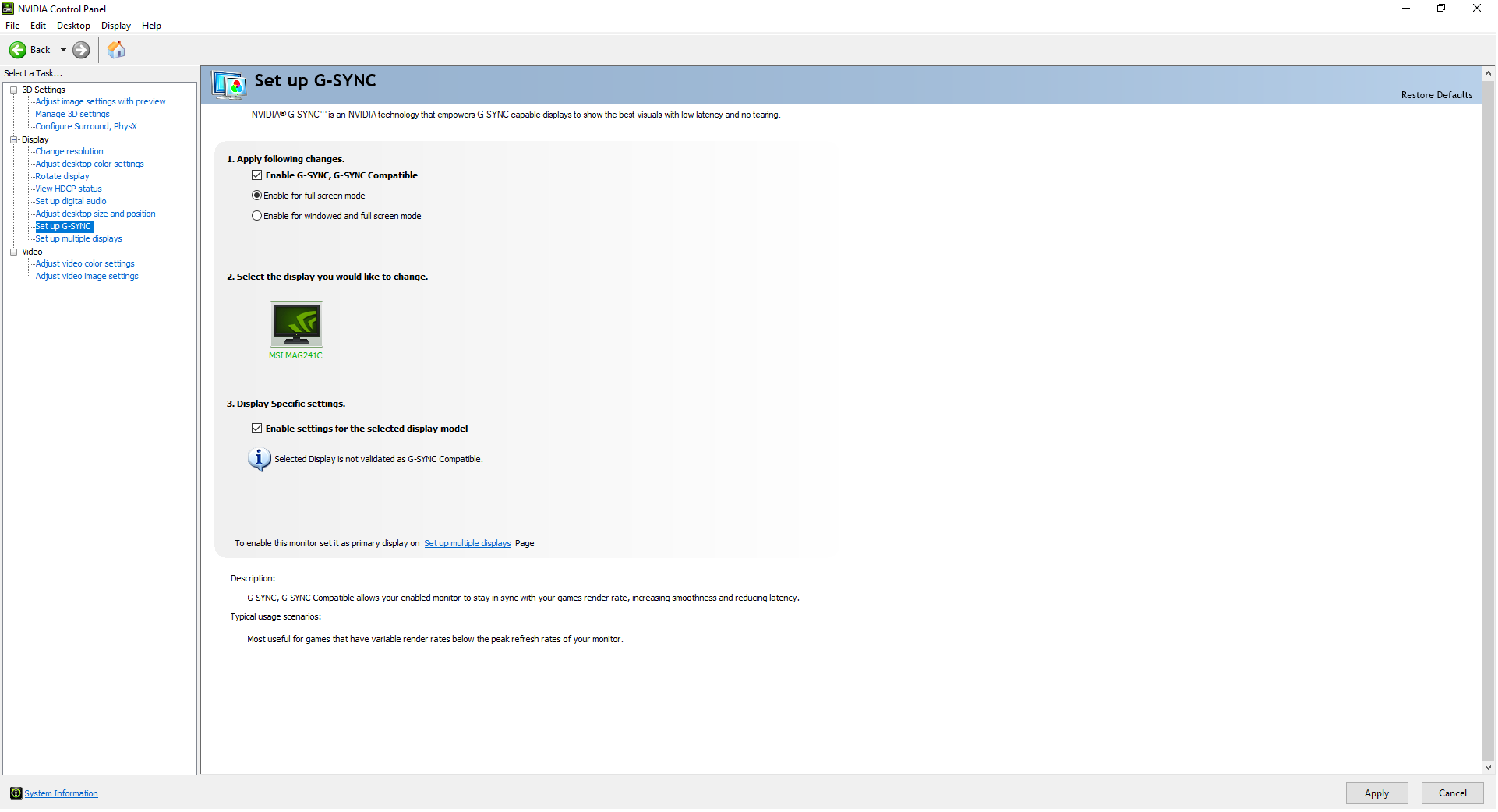Select Set up G-SYNC in task tree
This screenshot has height=812, width=1498.
[64, 227]
